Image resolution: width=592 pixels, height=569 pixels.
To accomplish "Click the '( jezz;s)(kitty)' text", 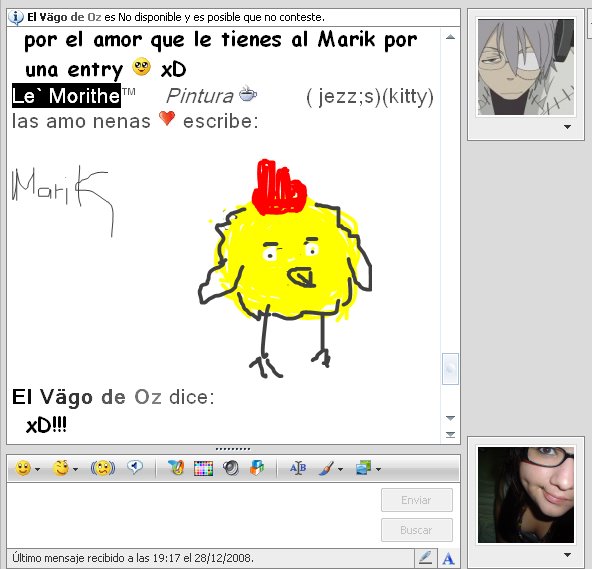I will (370, 96).
